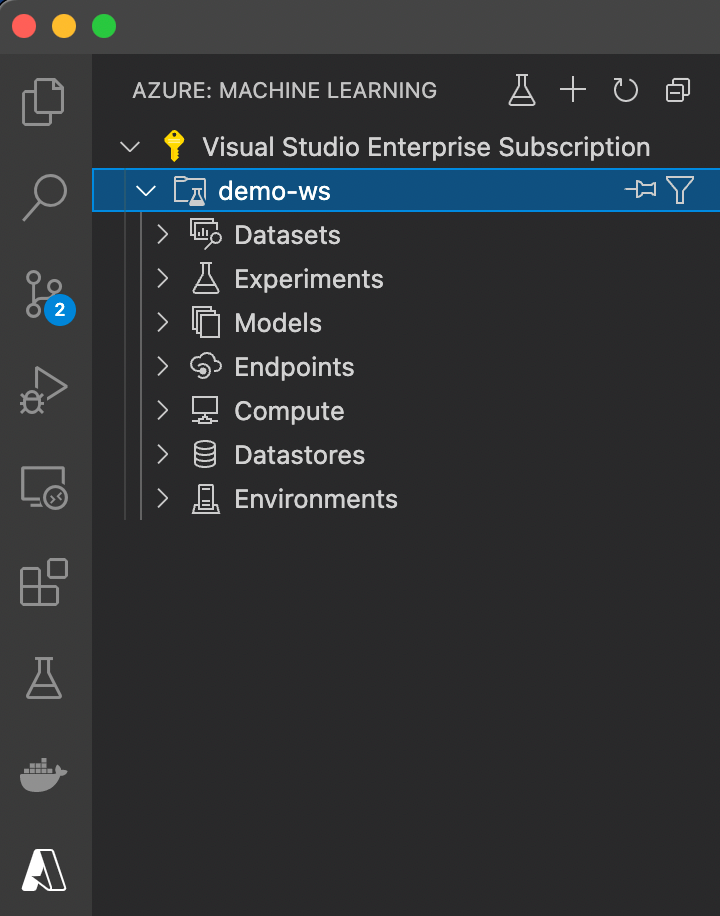Open the Azure view in activity bar

[x=44, y=870]
